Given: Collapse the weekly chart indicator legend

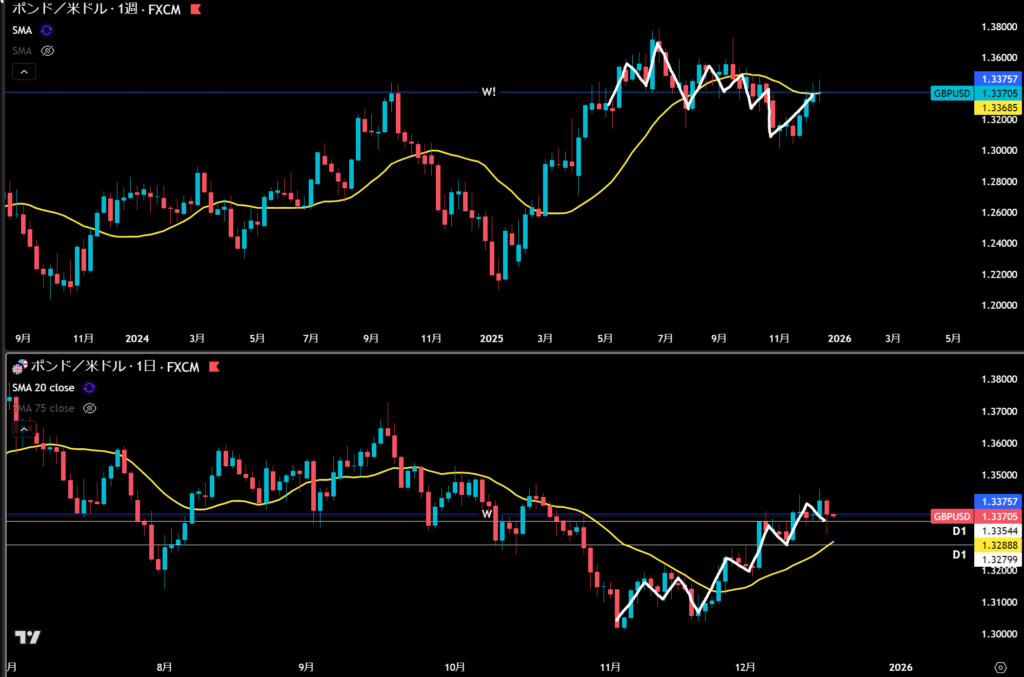Looking at the screenshot, I should tap(24, 71).
